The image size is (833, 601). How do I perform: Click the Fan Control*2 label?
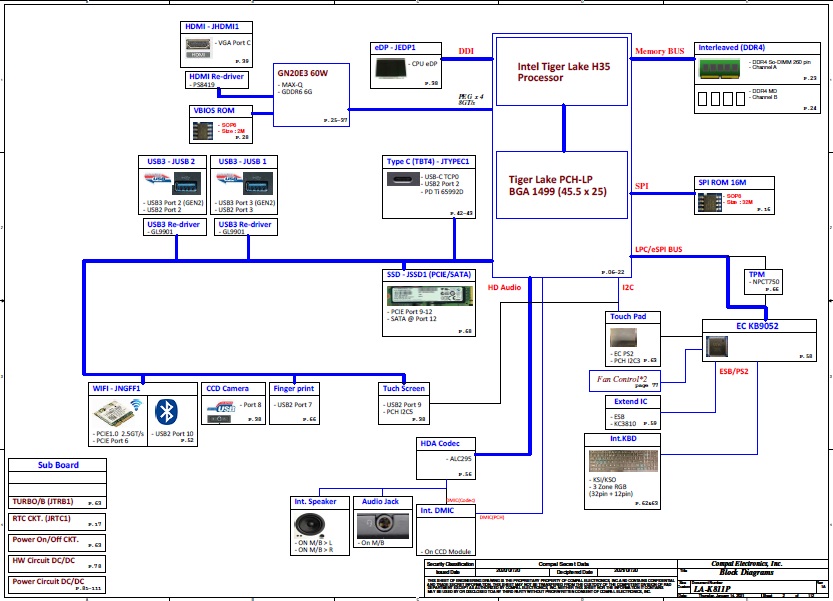pos(622,379)
